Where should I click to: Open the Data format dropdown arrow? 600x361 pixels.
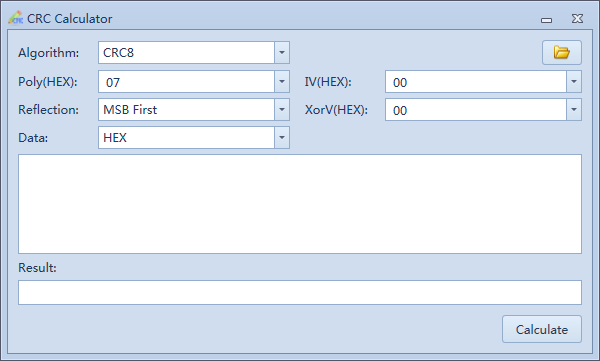[x=282, y=137]
